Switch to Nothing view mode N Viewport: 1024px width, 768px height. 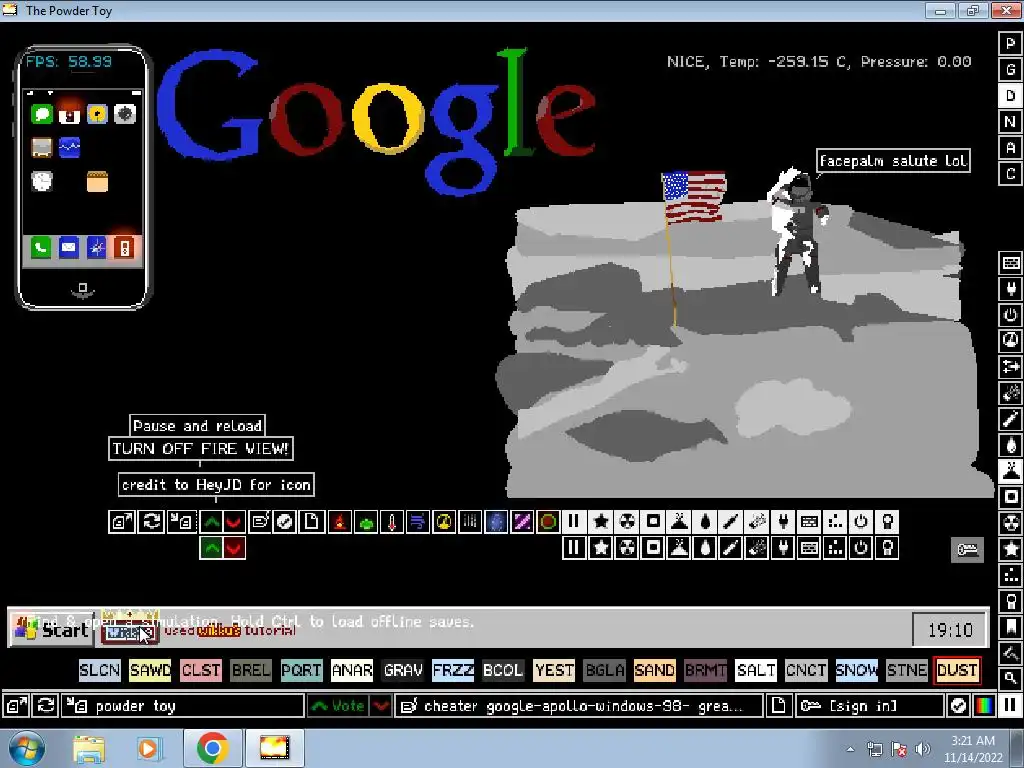coord(1010,121)
